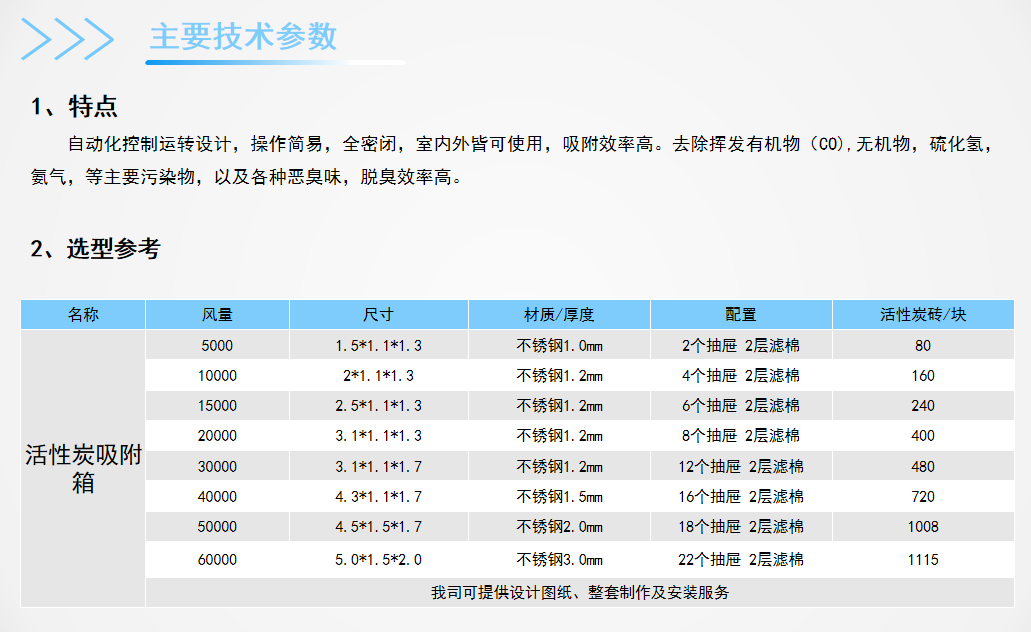The height and width of the screenshot is (632, 1031).
Task: Click the 名称 column header
Action: click(x=83, y=315)
